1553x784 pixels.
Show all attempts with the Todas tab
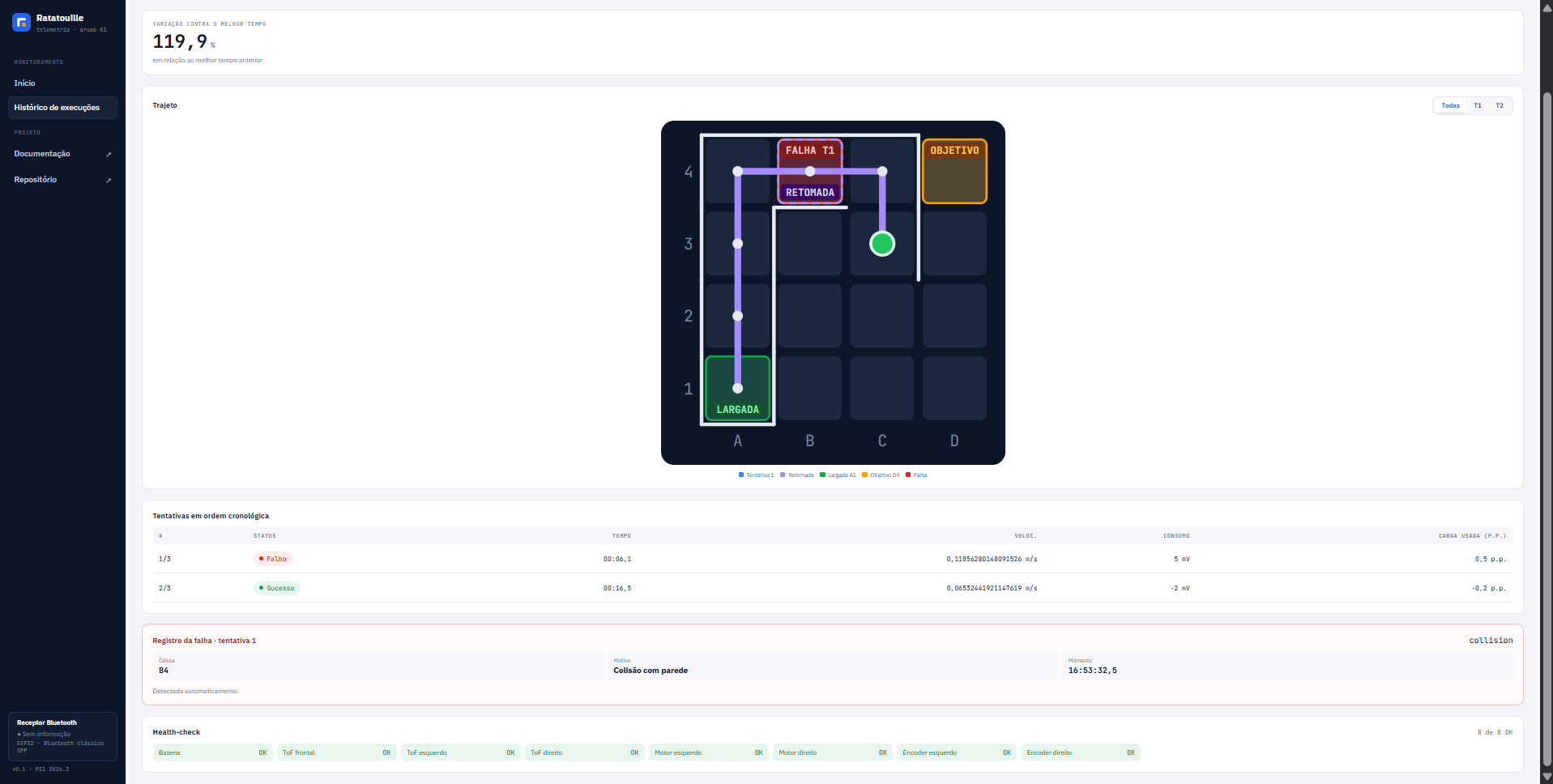[1450, 105]
